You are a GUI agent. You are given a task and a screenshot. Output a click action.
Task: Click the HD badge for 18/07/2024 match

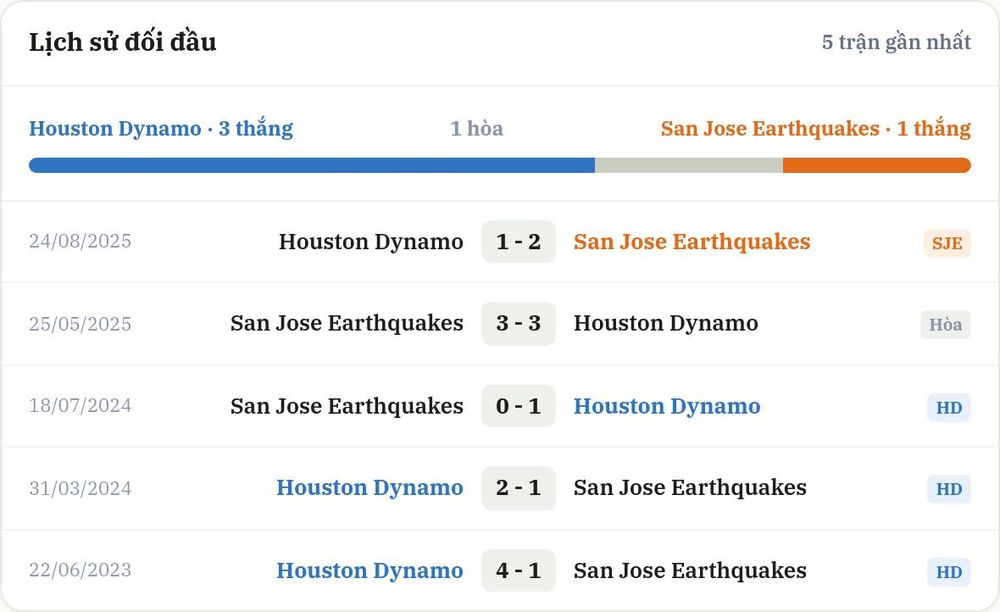(949, 407)
